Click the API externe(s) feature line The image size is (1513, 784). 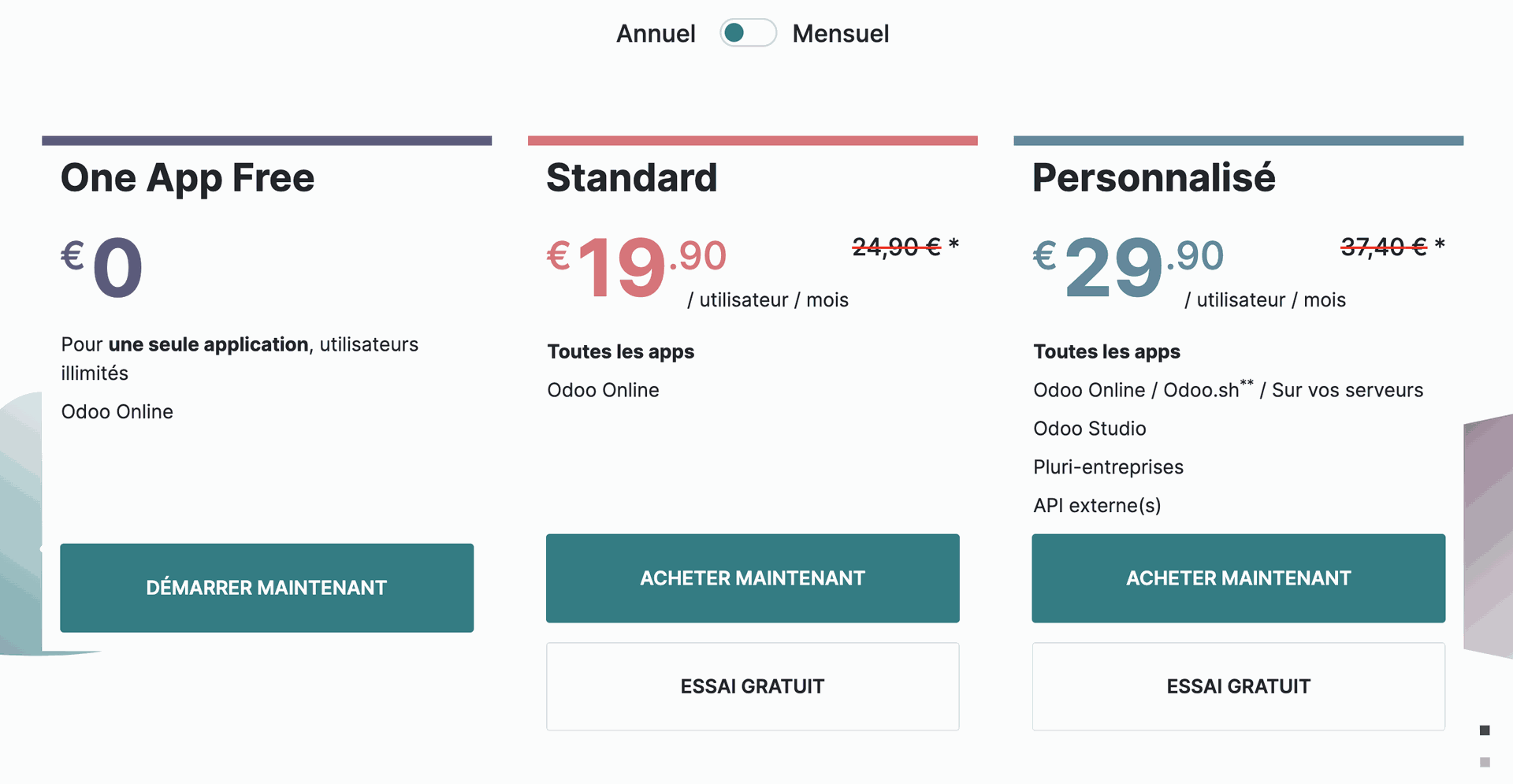[1097, 506]
